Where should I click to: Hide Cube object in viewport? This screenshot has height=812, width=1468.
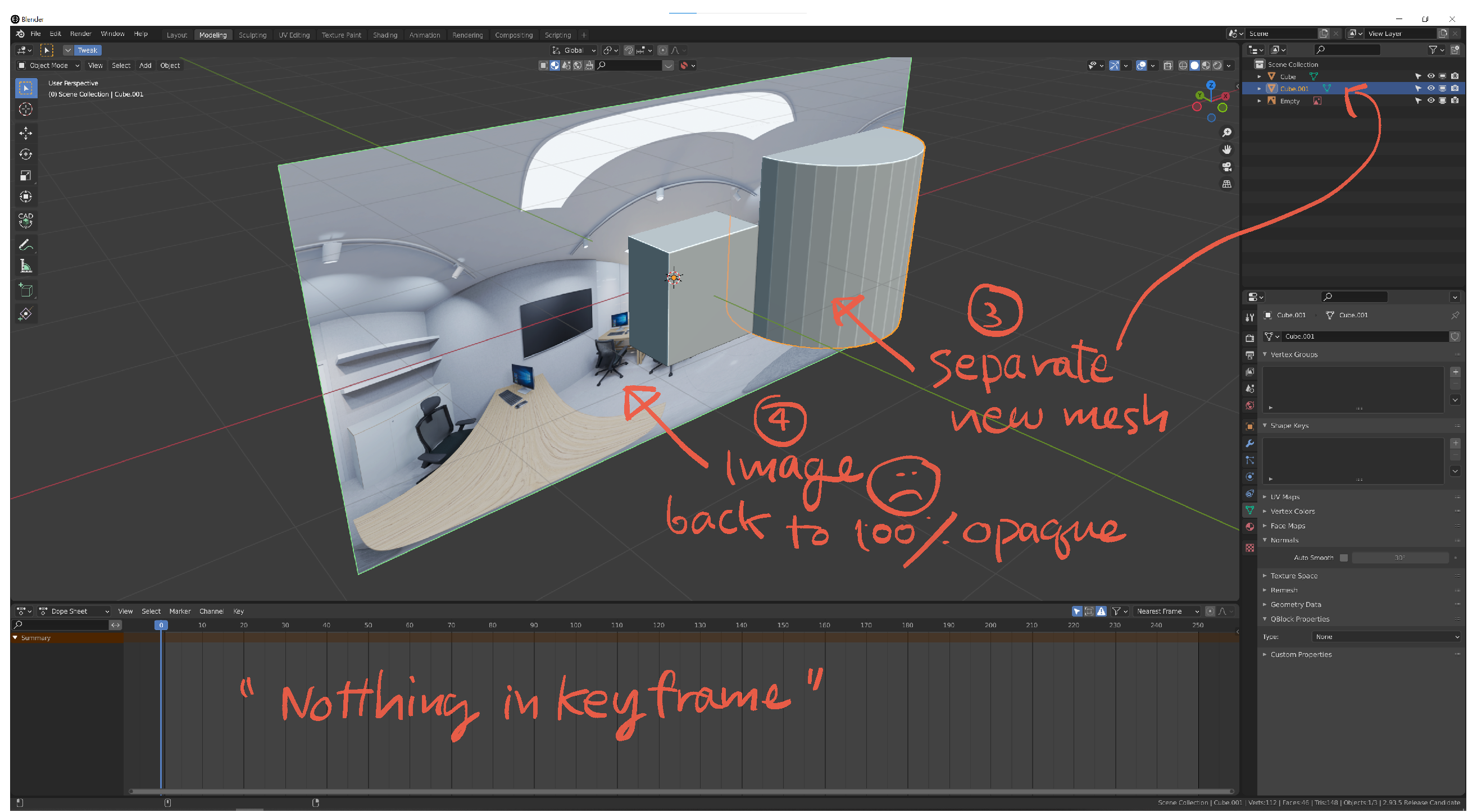pyautogui.click(x=1431, y=76)
